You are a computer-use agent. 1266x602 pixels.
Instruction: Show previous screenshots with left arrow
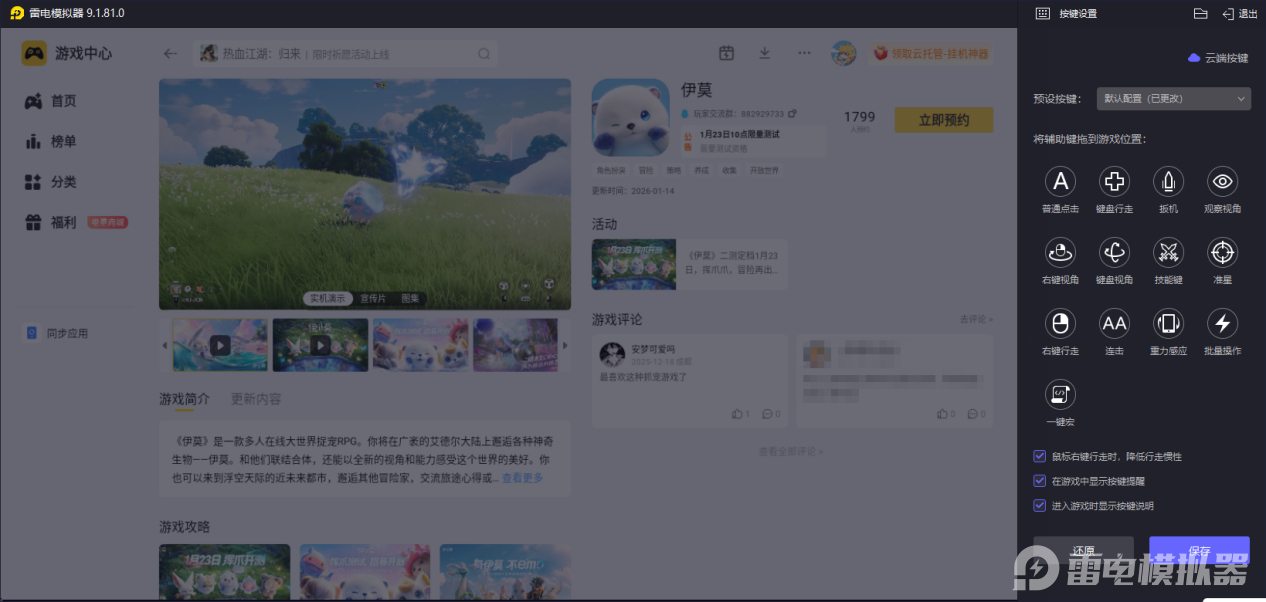(165, 345)
